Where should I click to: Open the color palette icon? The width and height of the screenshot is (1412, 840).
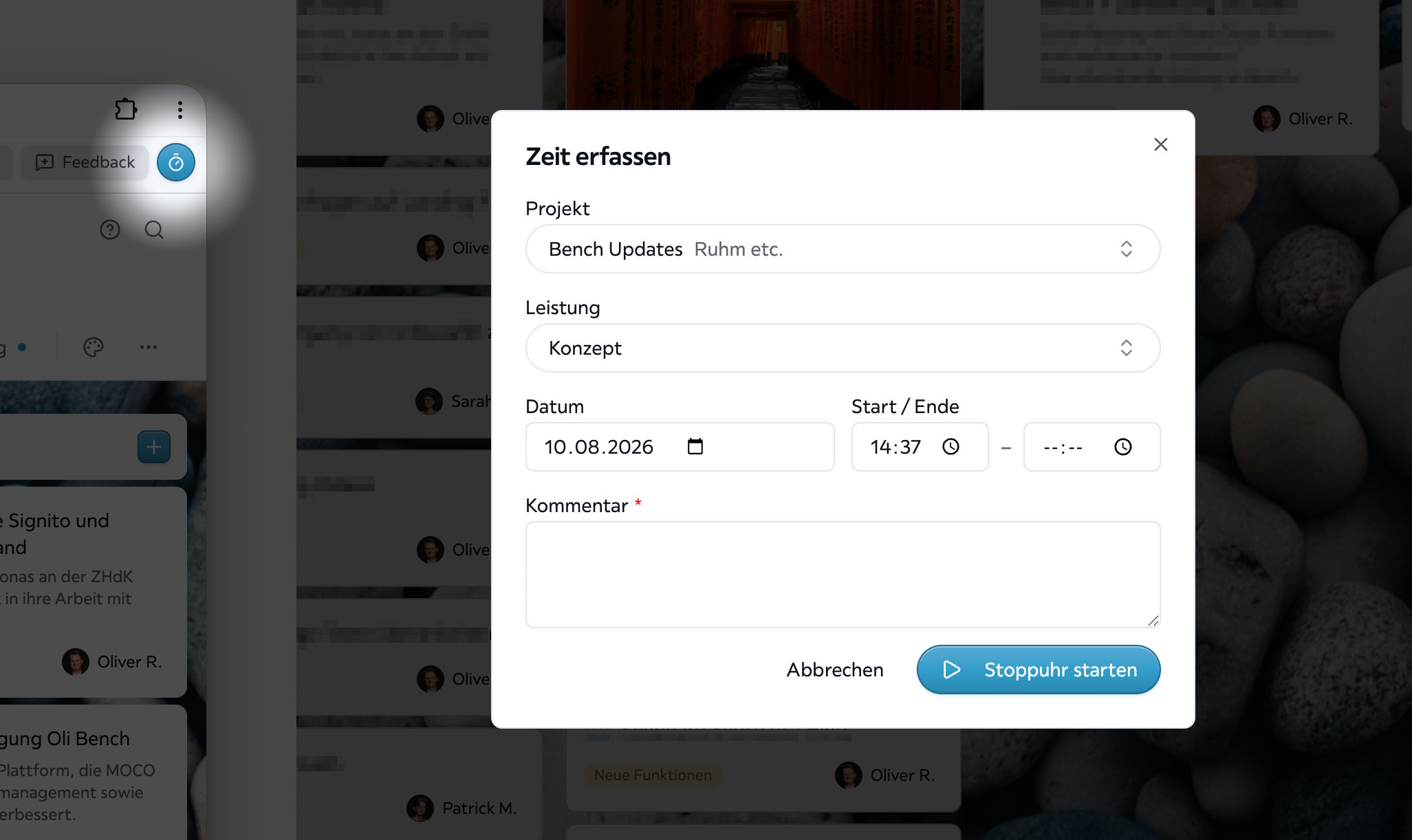pos(94,347)
